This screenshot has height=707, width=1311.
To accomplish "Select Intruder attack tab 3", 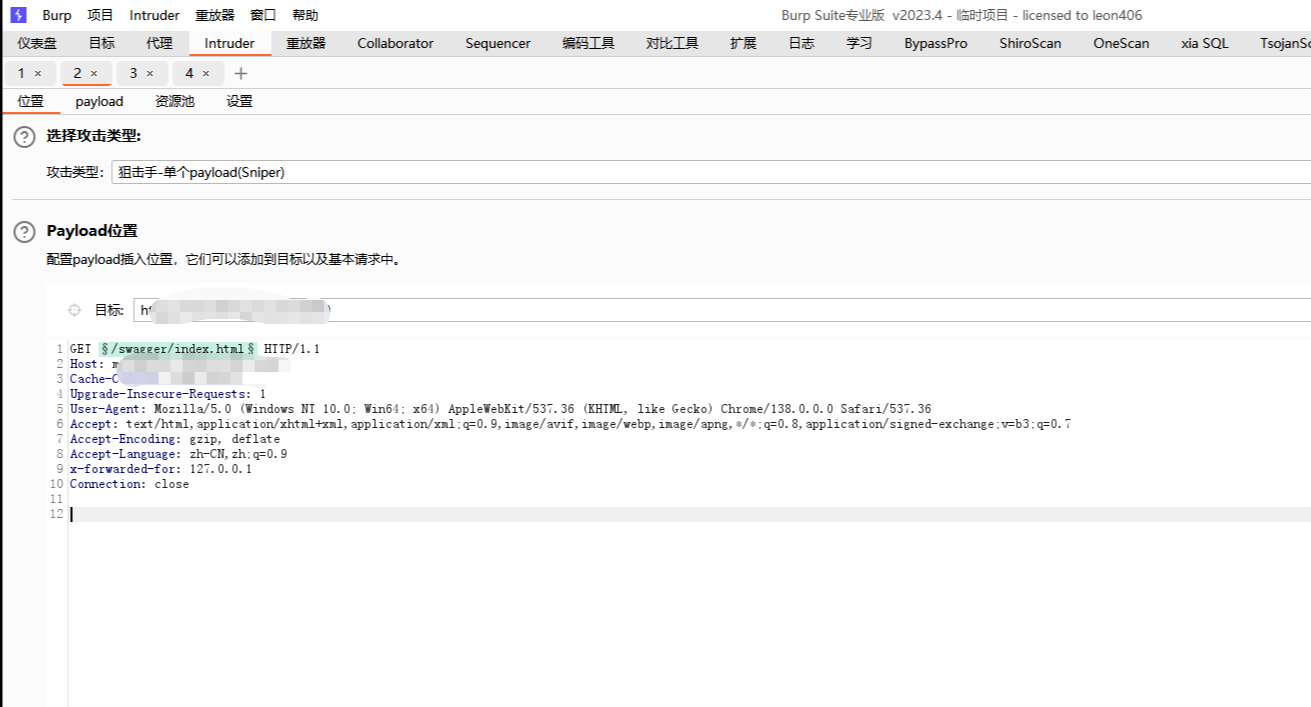I will [133, 73].
